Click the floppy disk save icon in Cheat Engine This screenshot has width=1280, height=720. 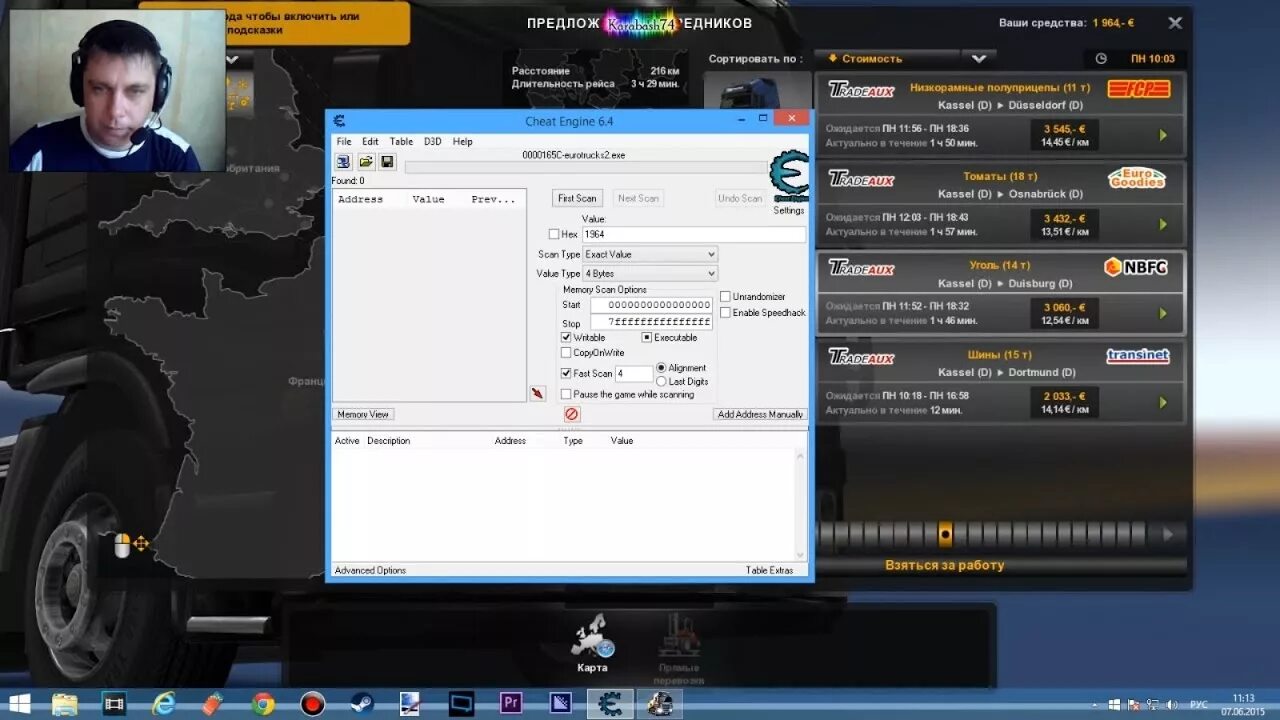(x=387, y=162)
